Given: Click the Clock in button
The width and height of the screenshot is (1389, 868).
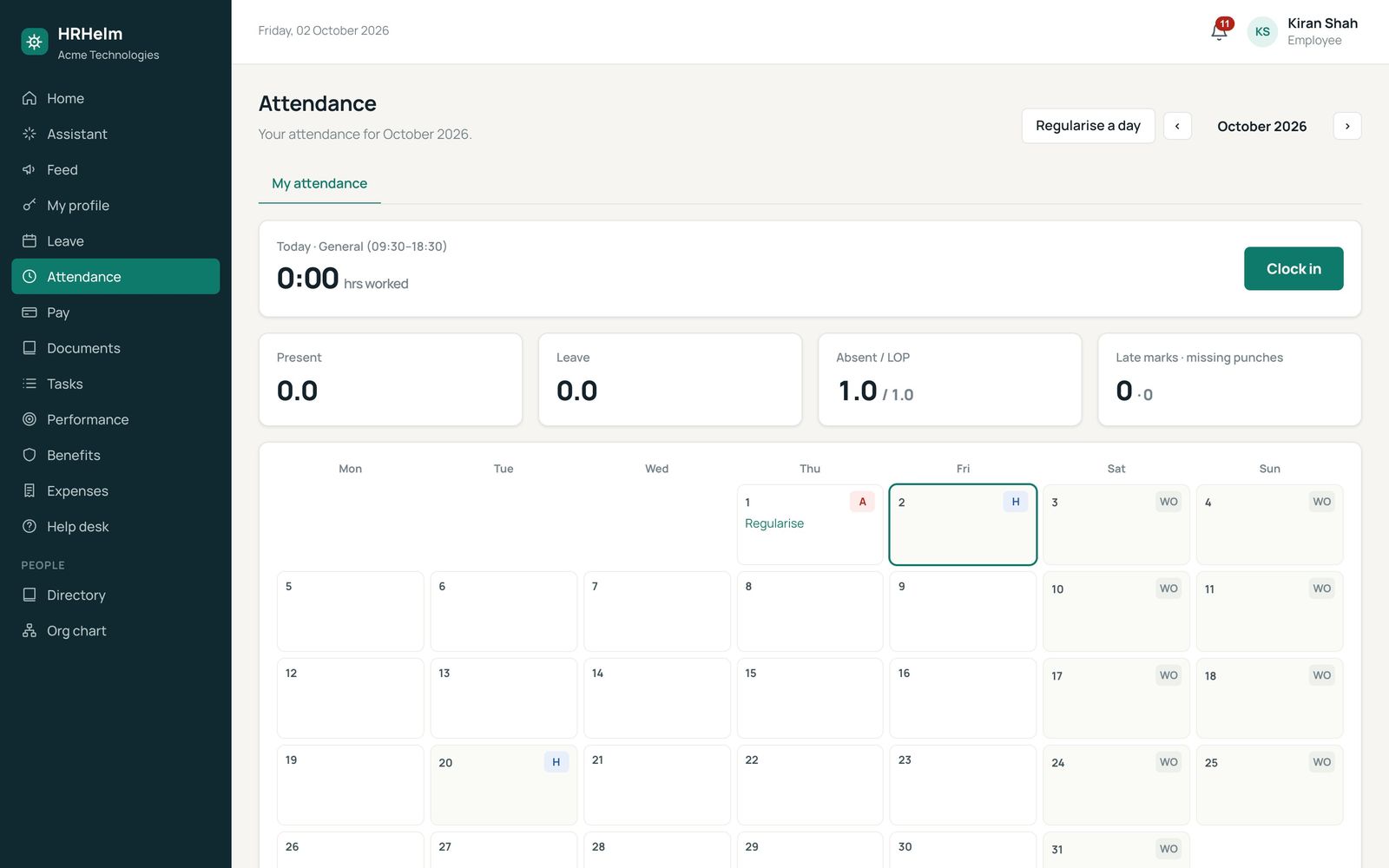Looking at the screenshot, I should (x=1294, y=268).
